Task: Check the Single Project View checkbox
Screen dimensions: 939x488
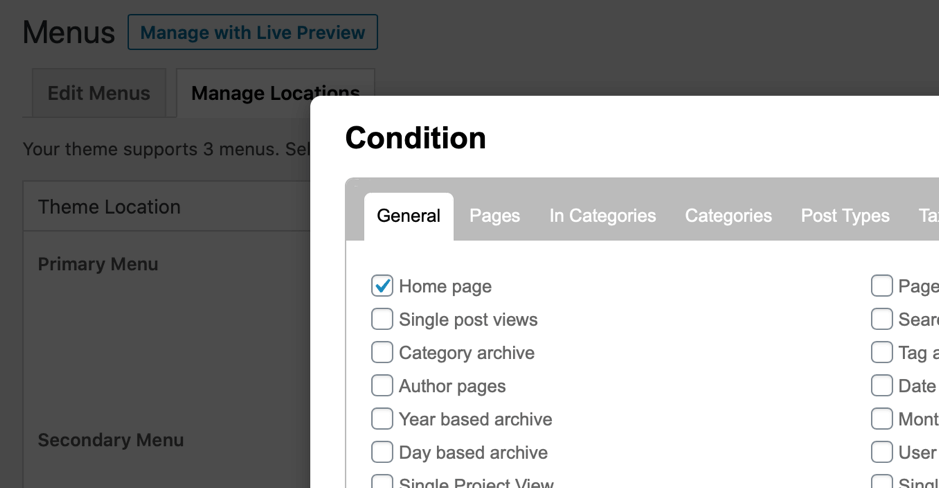Action: [x=382, y=481]
